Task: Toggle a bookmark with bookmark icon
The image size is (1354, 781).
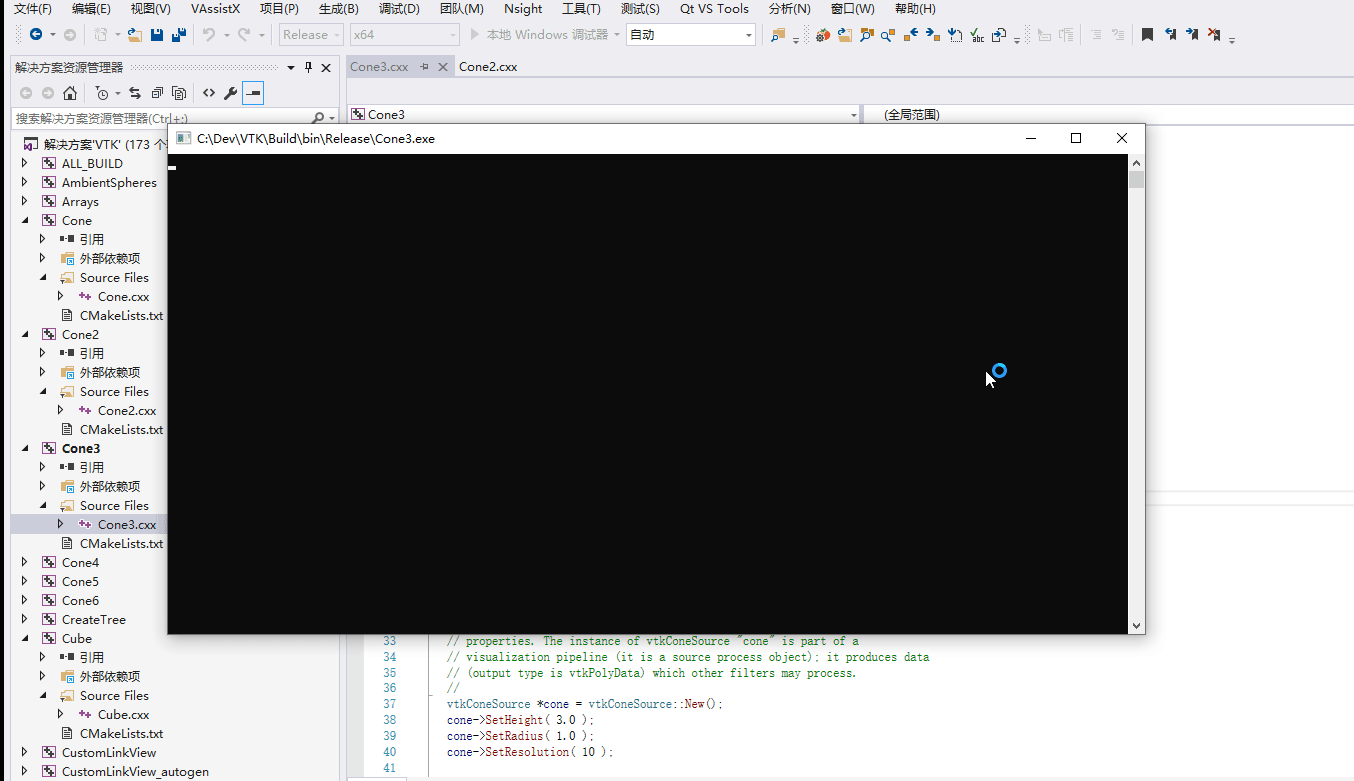Action: [x=1147, y=34]
